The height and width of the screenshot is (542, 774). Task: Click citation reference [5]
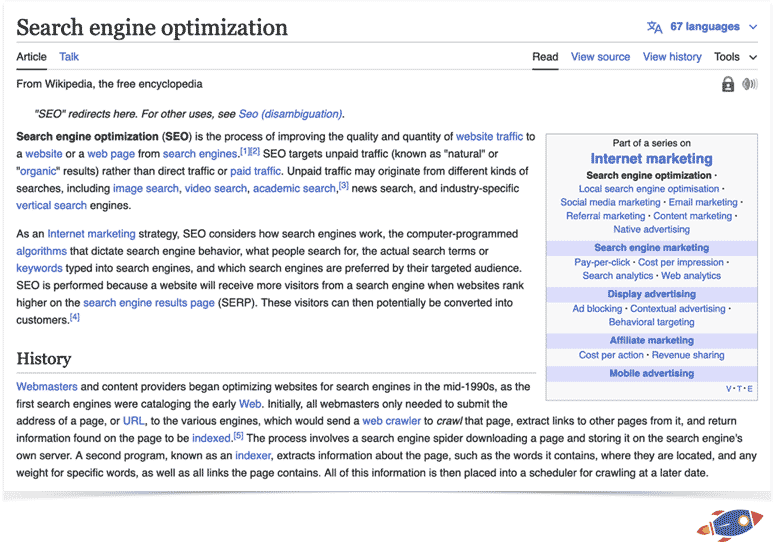click(238, 436)
